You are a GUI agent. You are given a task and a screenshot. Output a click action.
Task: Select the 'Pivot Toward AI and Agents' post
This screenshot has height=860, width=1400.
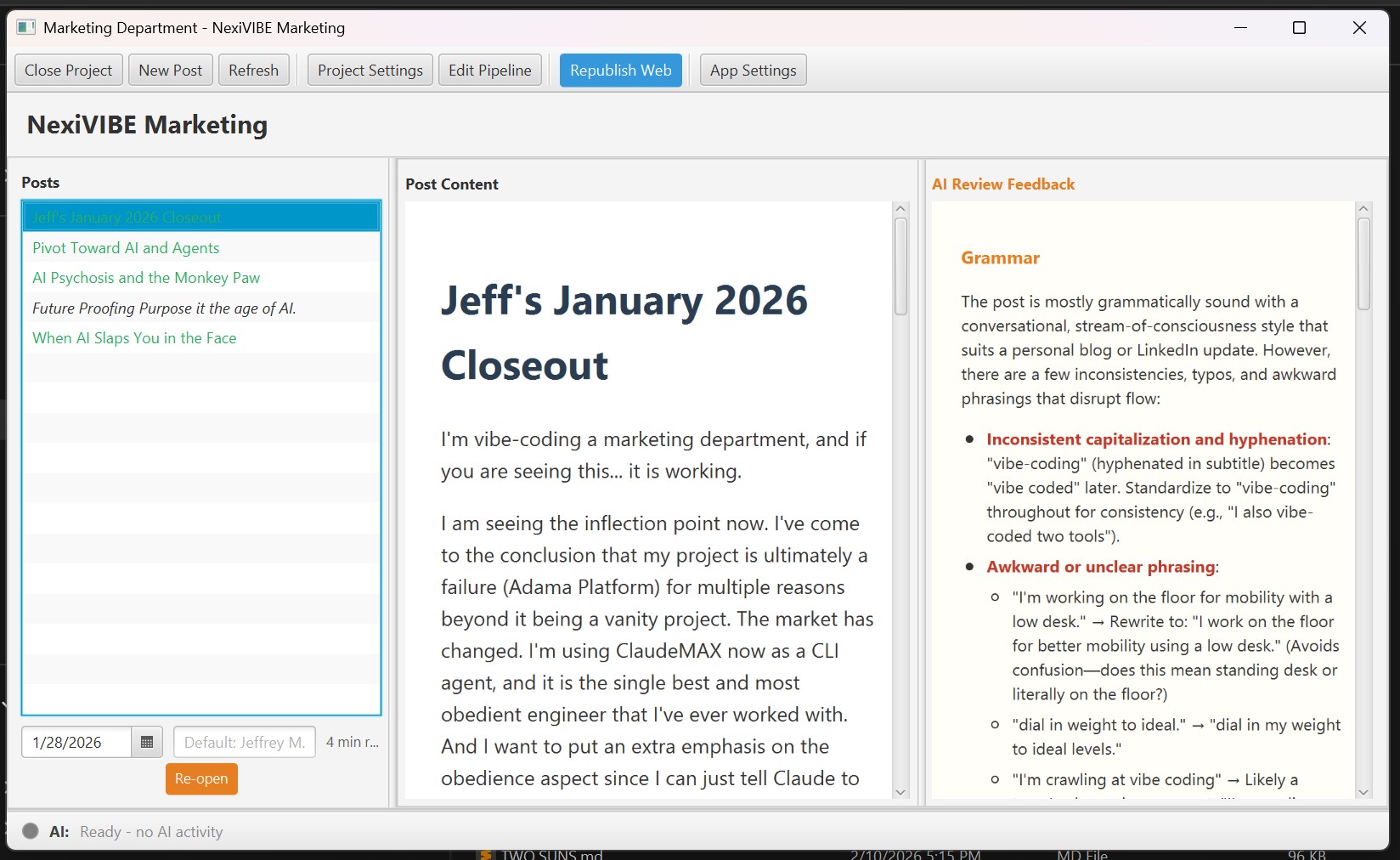click(x=125, y=247)
